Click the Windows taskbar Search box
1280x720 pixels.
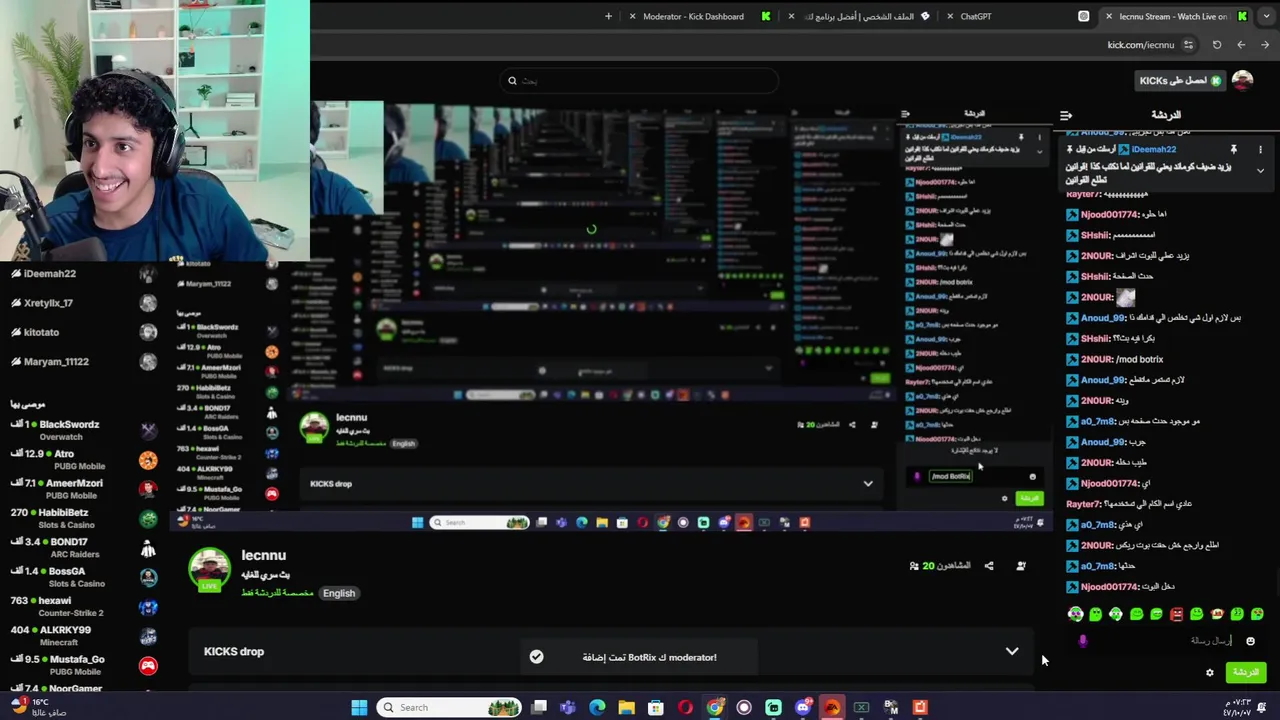[449, 707]
